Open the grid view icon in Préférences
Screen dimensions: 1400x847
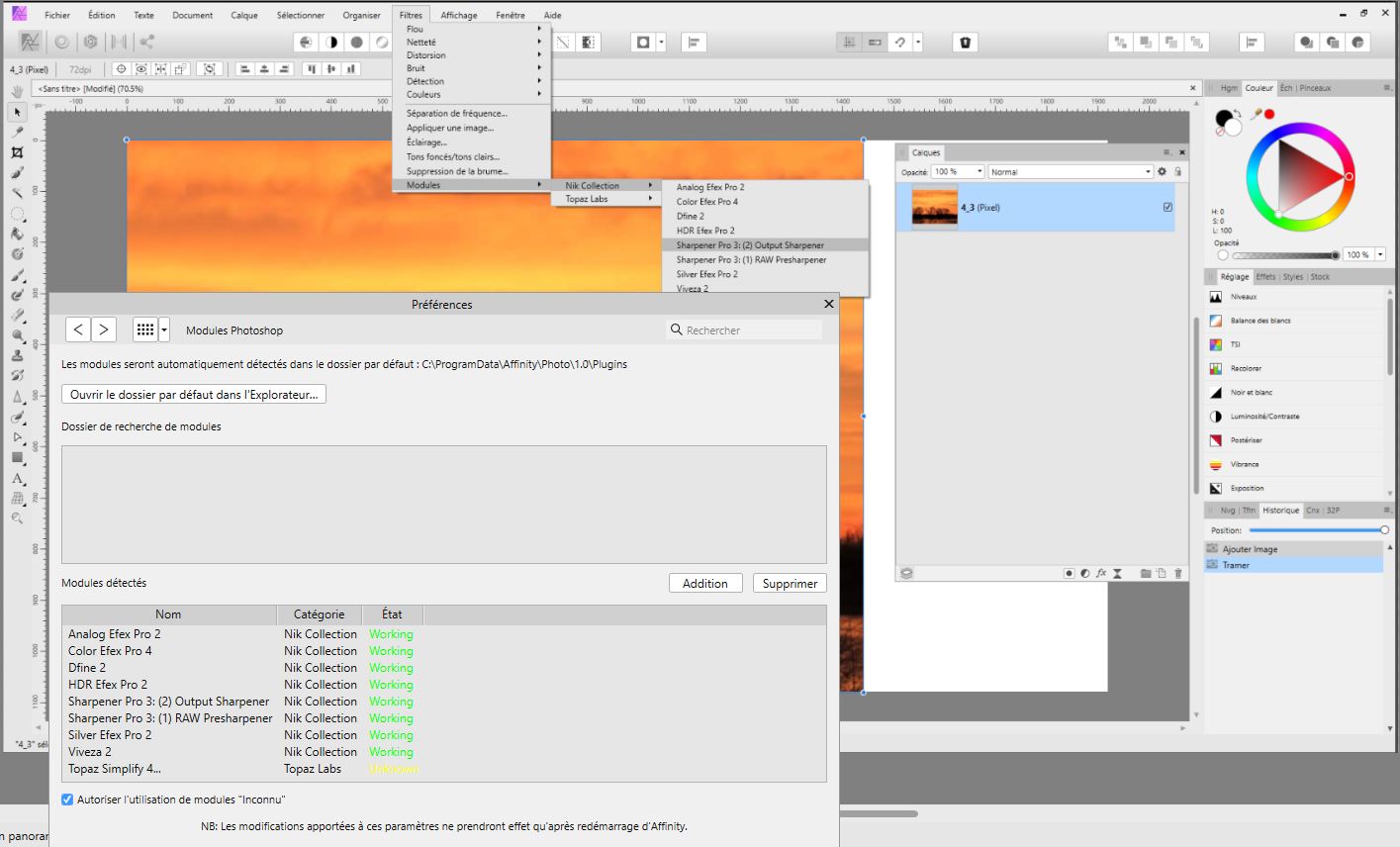[x=144, y=329]
